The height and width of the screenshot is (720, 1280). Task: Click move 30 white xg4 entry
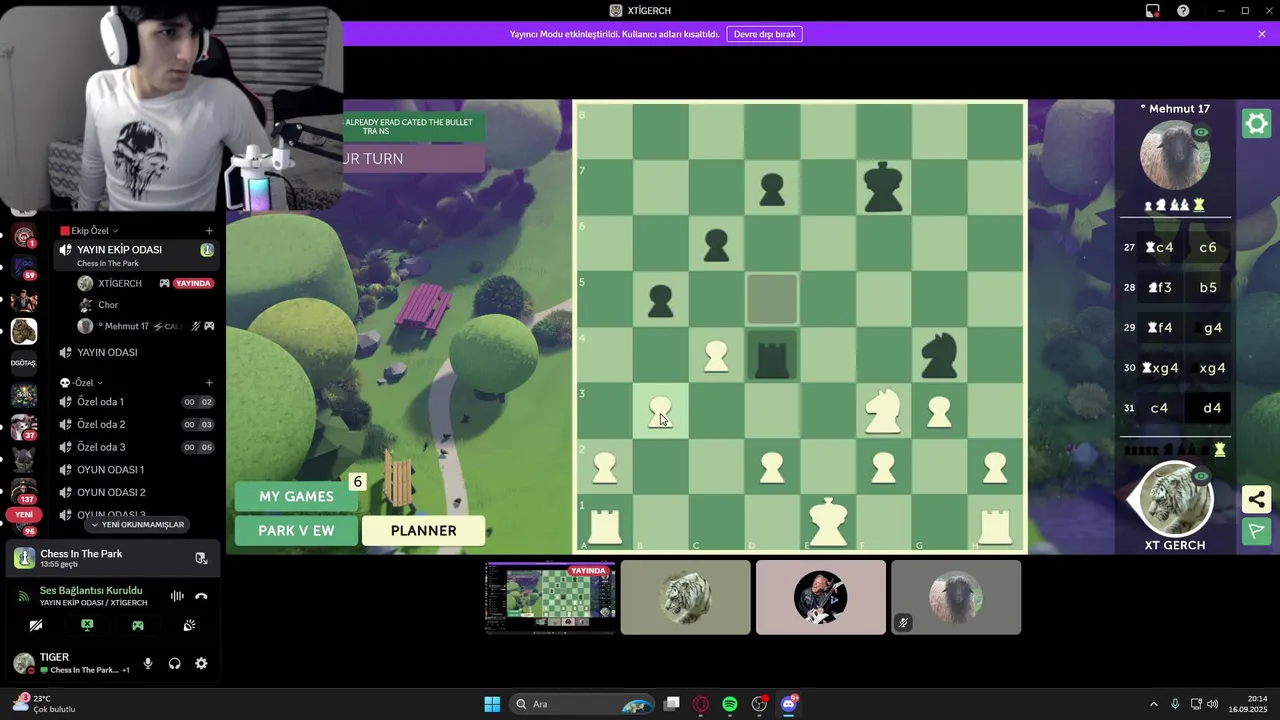1161,367
